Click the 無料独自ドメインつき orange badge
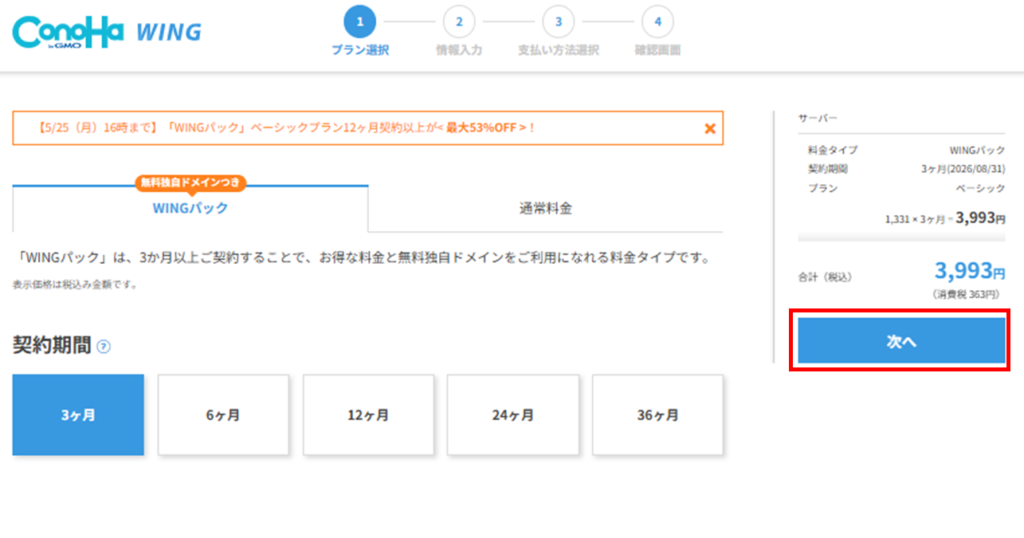1024x538 pixels. click(190, 183)
